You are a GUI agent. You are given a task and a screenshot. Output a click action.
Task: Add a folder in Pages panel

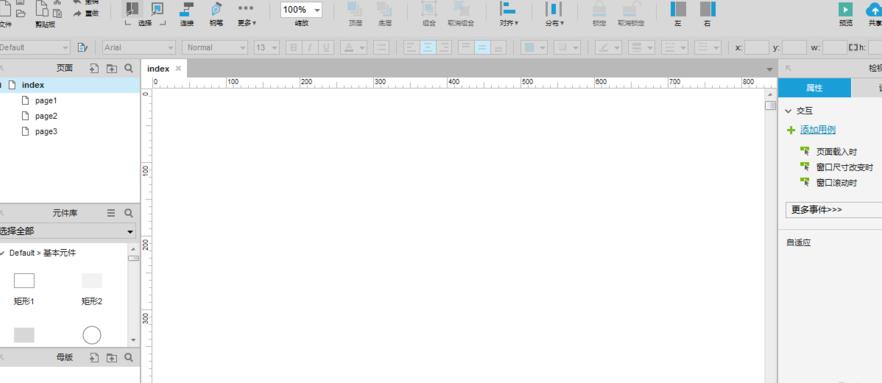112,69
